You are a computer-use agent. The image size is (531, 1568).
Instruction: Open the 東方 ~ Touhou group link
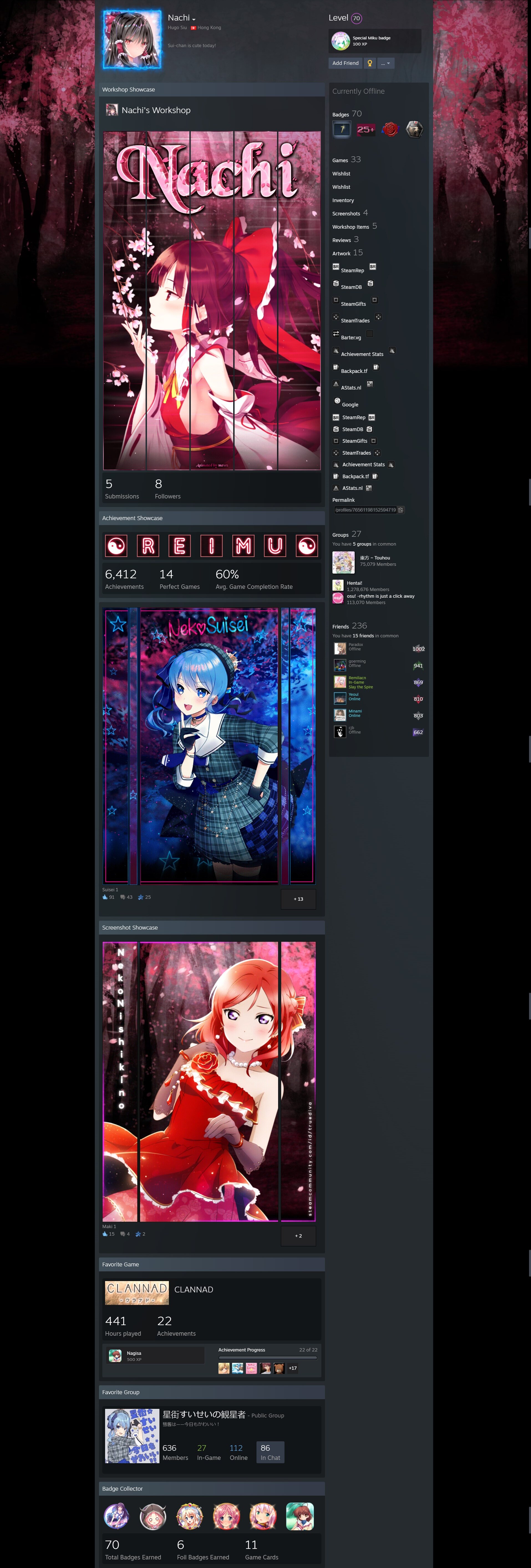click(375, 558)
